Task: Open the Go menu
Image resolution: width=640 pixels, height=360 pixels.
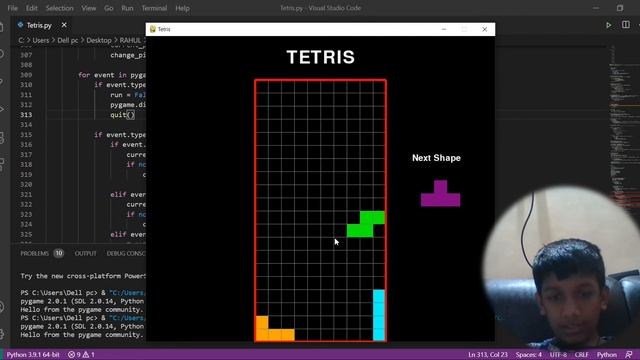Action: pyautogui.click(x=109, y=8)
